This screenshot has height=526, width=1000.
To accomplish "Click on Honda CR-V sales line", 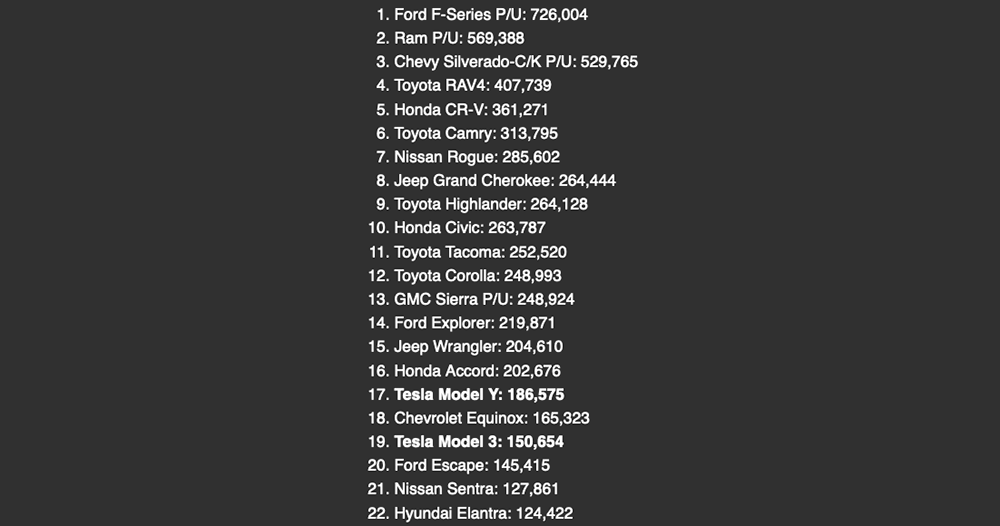I will tap(470, 110).
